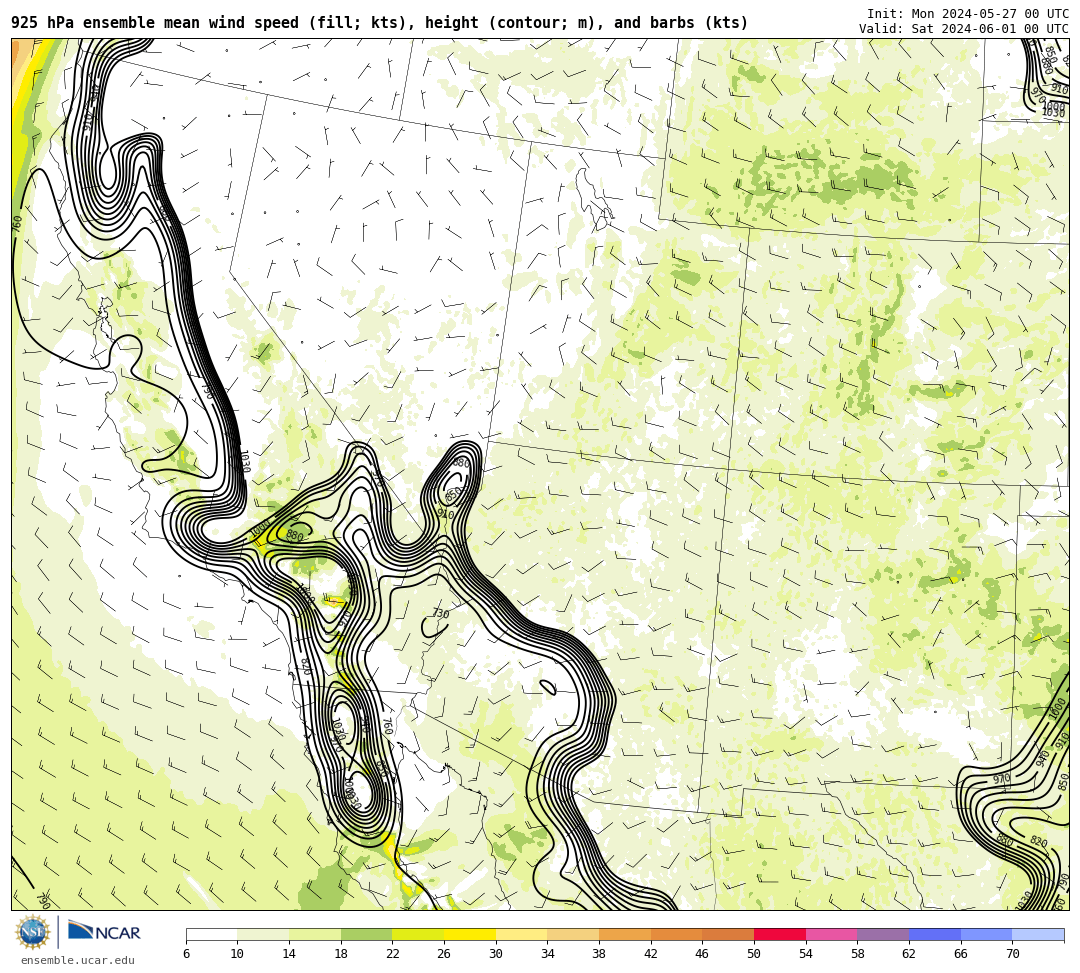Pick the 42–46 kts legend color segment
This screenshot has height=973, width=1080.
pos(676,935)
